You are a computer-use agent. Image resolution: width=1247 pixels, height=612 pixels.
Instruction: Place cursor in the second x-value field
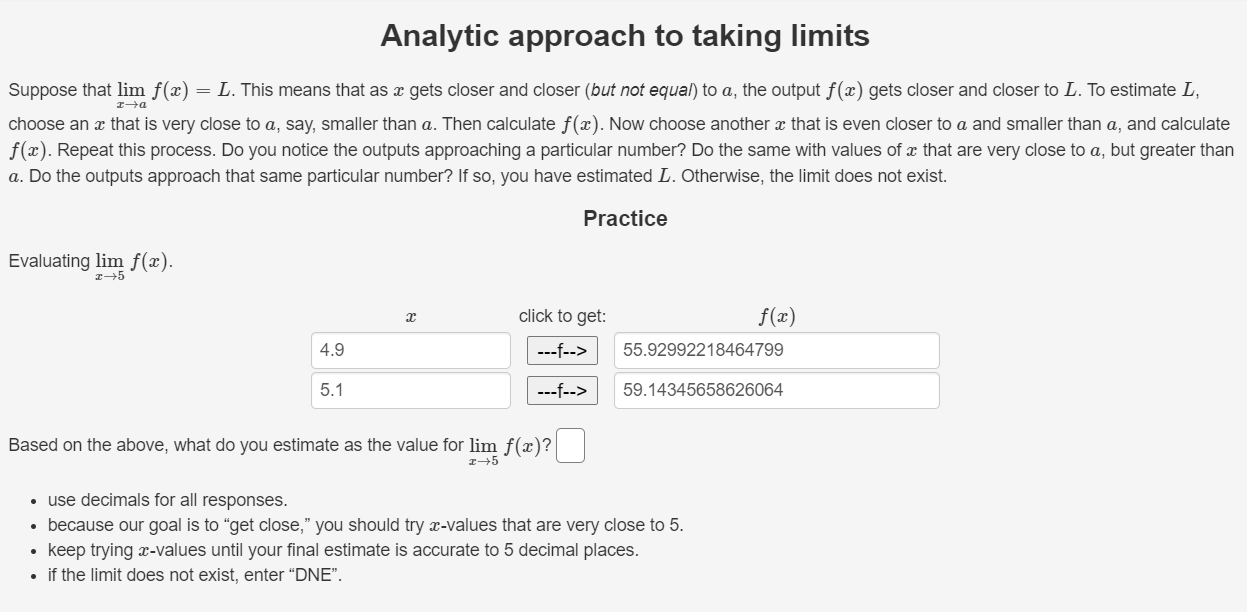coord(410,390)
